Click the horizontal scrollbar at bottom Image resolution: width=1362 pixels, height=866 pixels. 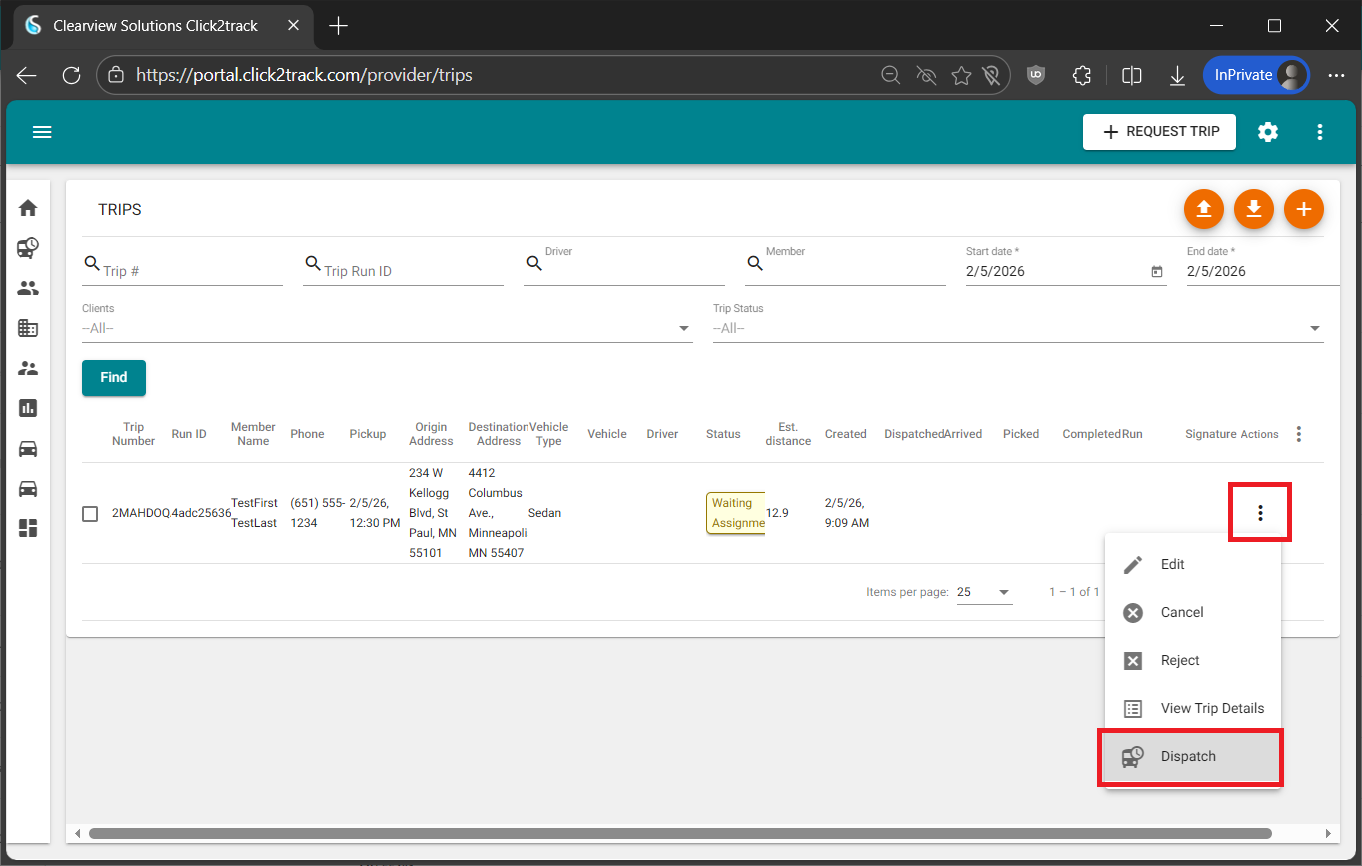point(680,833)
